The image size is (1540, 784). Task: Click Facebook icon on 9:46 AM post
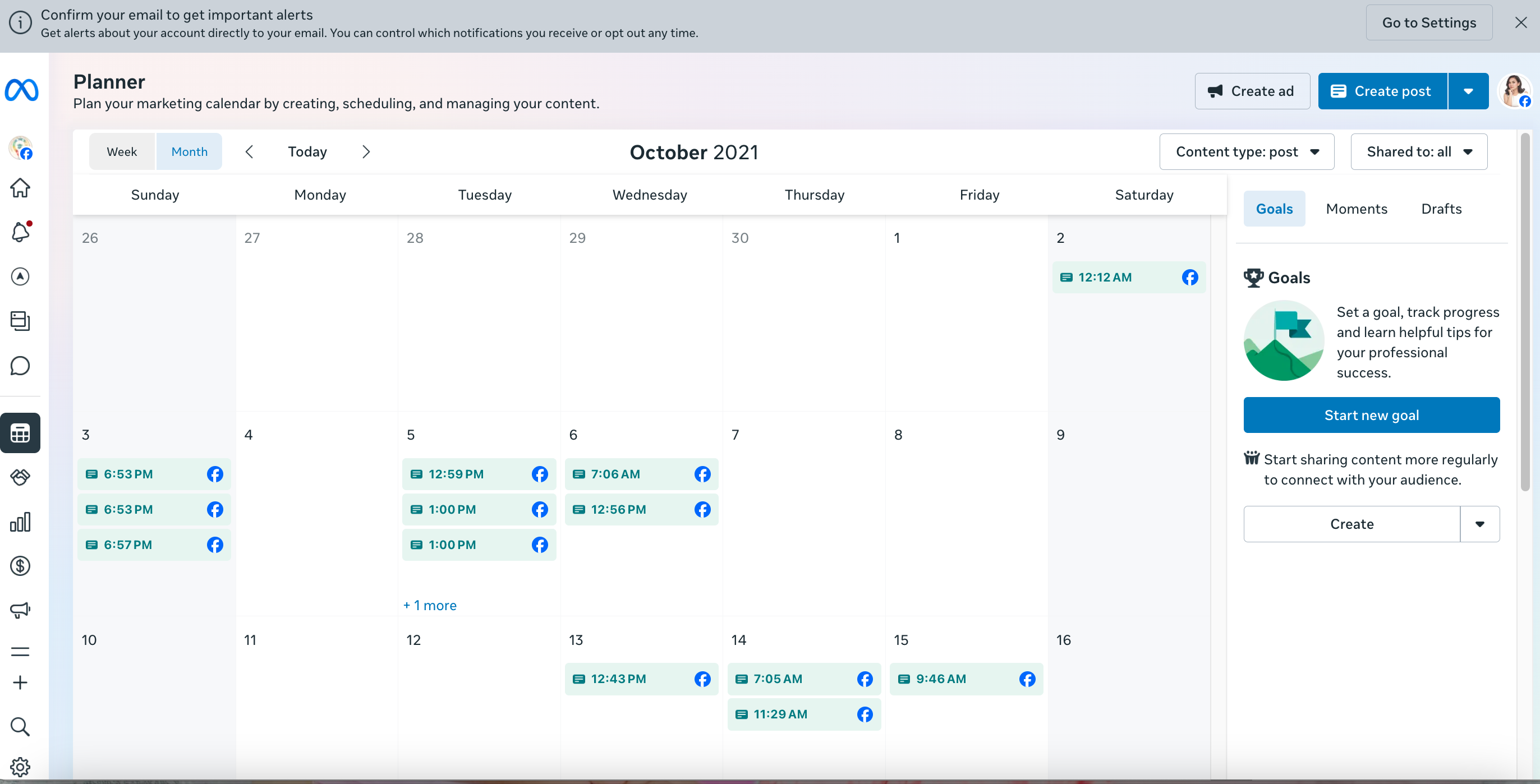pyautogui.click(x=1027, y=679)
